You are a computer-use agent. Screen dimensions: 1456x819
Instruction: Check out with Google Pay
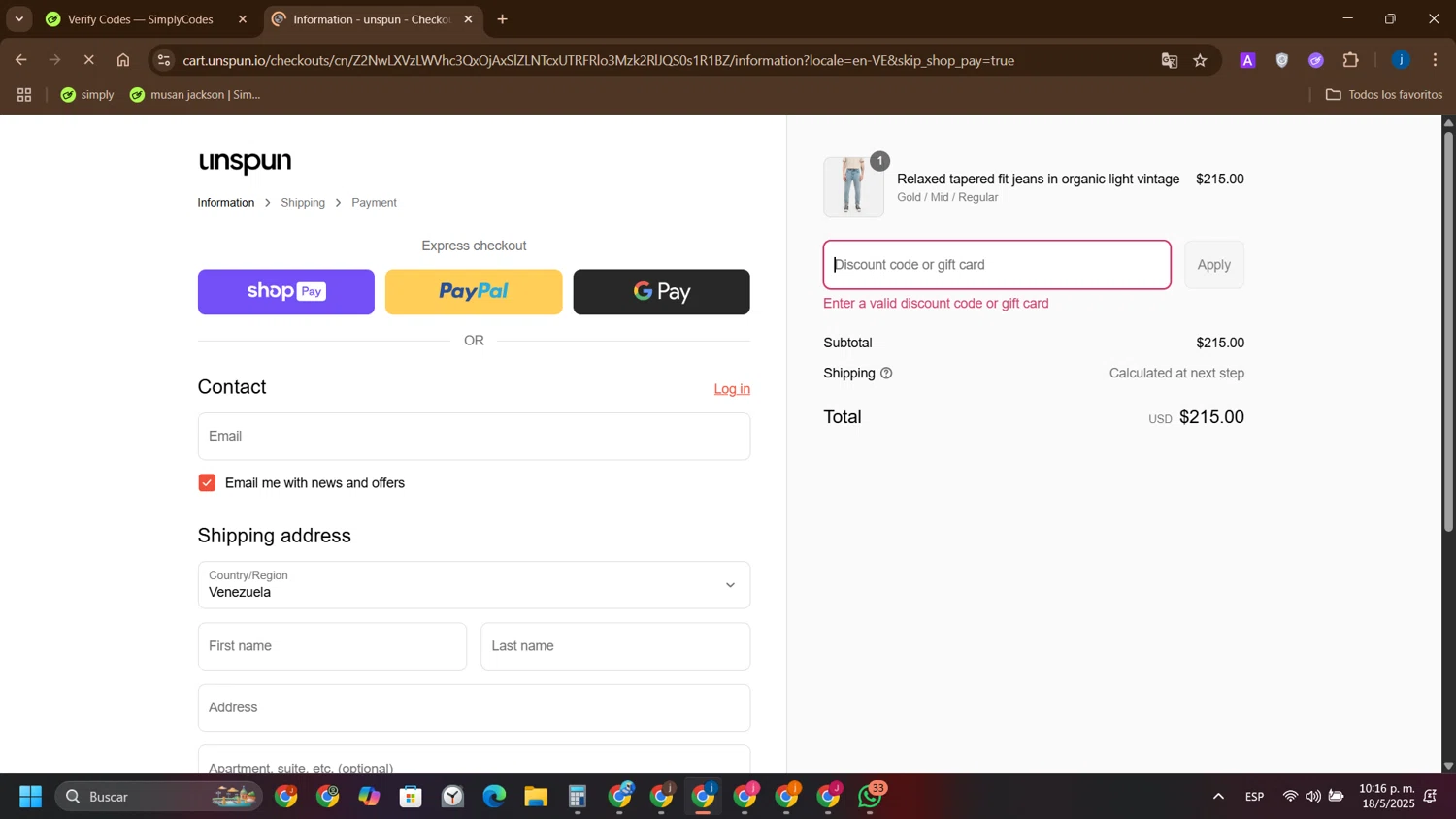(x=661, y=292)
